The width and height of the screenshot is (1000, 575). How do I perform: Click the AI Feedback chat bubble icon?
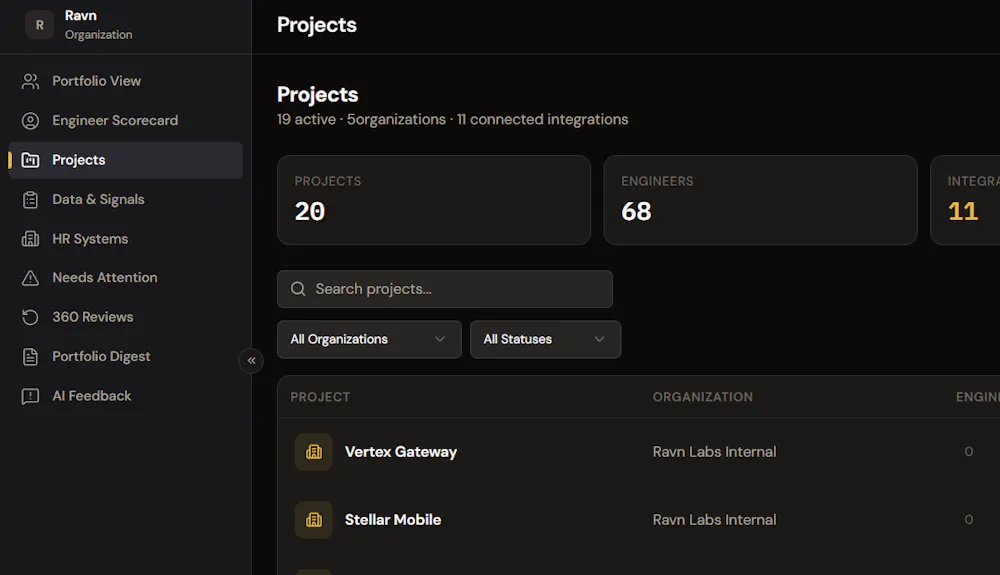30,396
